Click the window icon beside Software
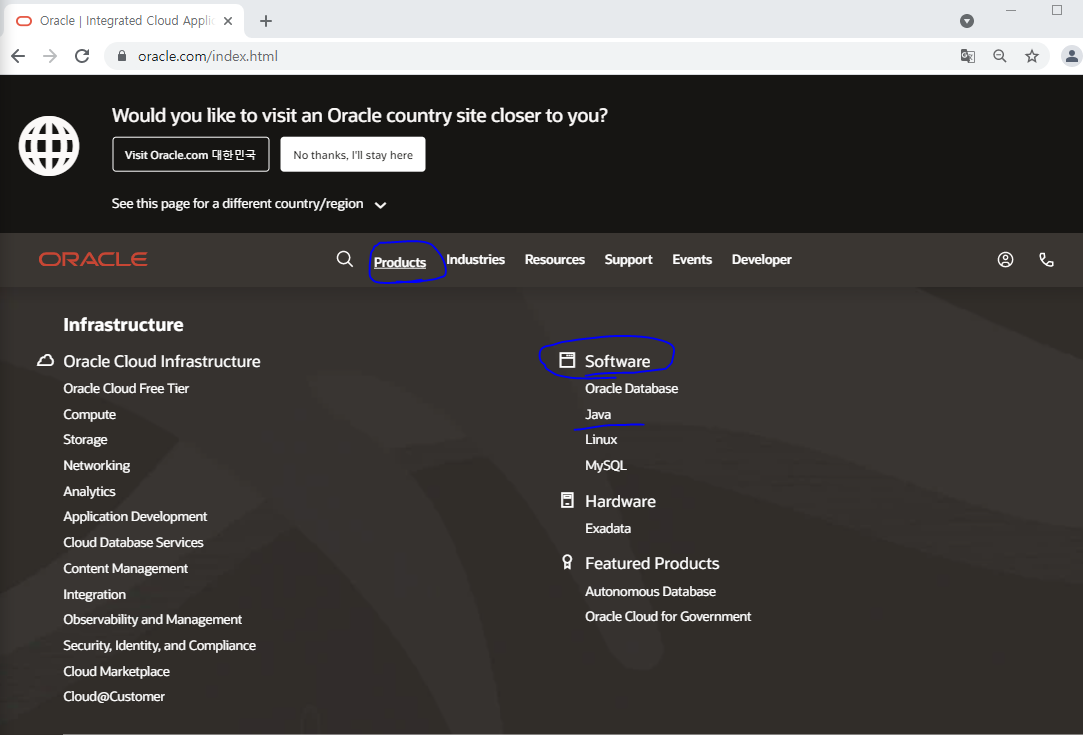1083x735 pixels. click(x=567, y=360)
